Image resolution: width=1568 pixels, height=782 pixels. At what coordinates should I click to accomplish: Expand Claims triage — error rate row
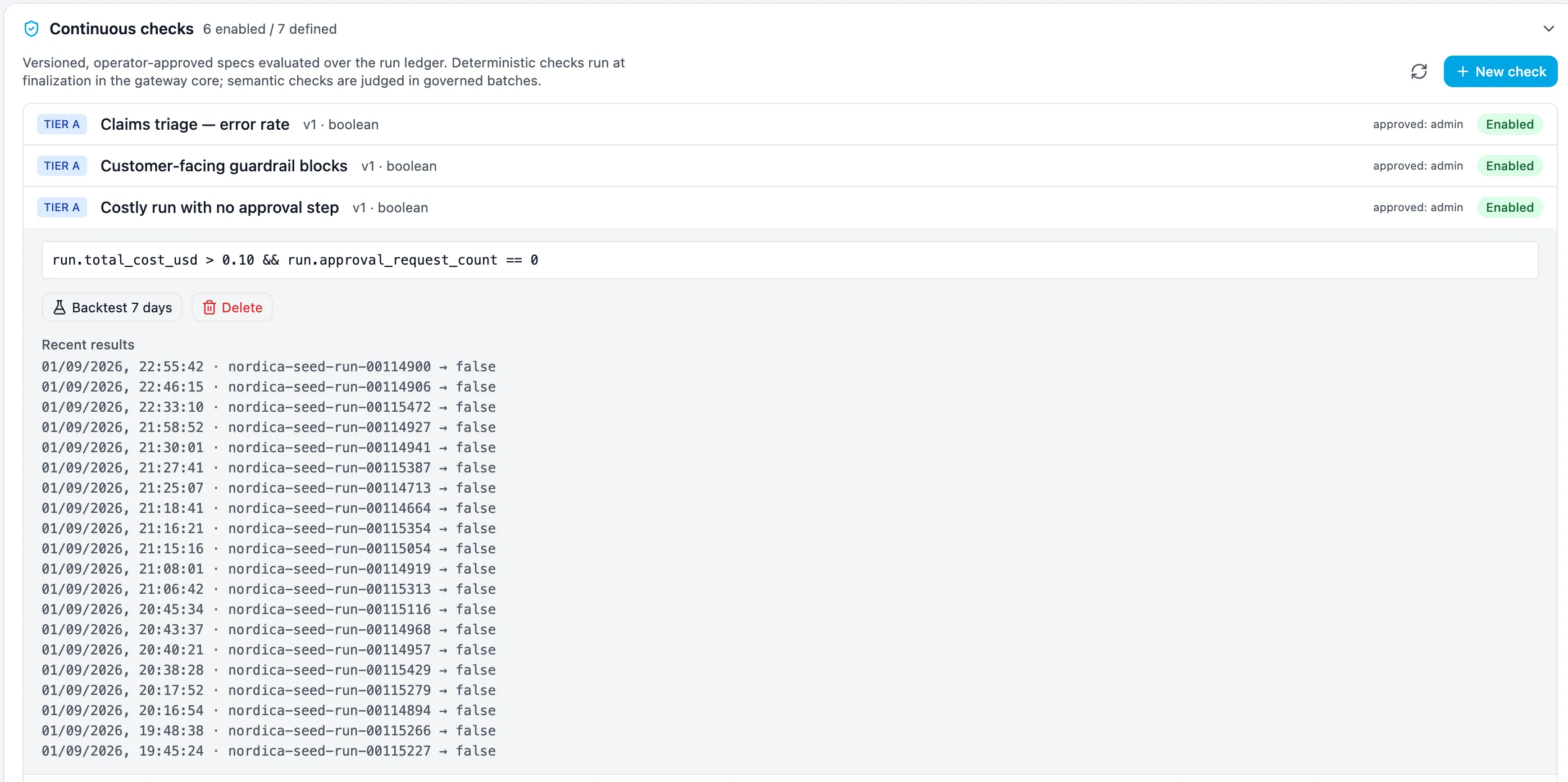(790, 124)
